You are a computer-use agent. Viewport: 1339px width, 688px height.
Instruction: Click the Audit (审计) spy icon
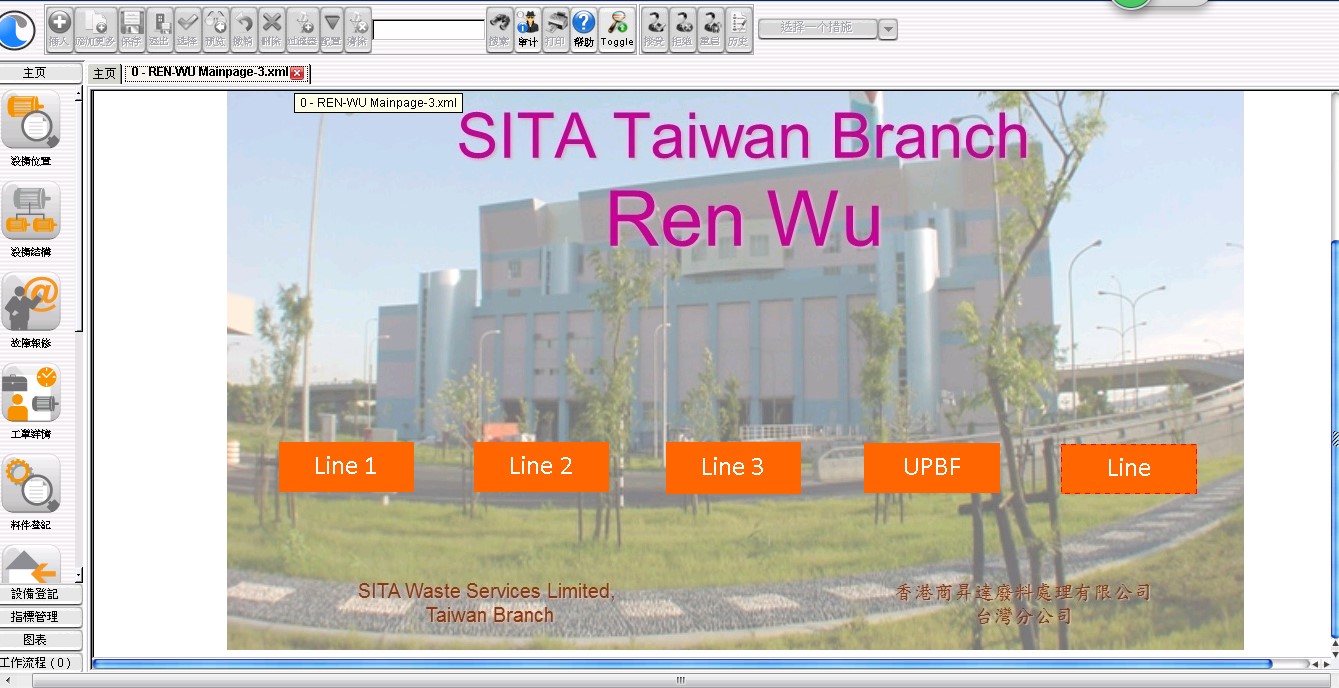[x=528, y=29]
